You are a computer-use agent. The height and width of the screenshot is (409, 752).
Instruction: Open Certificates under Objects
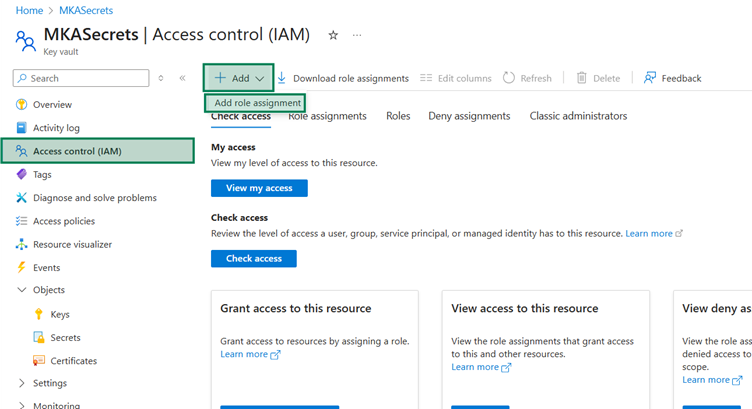tap(73, 361)
